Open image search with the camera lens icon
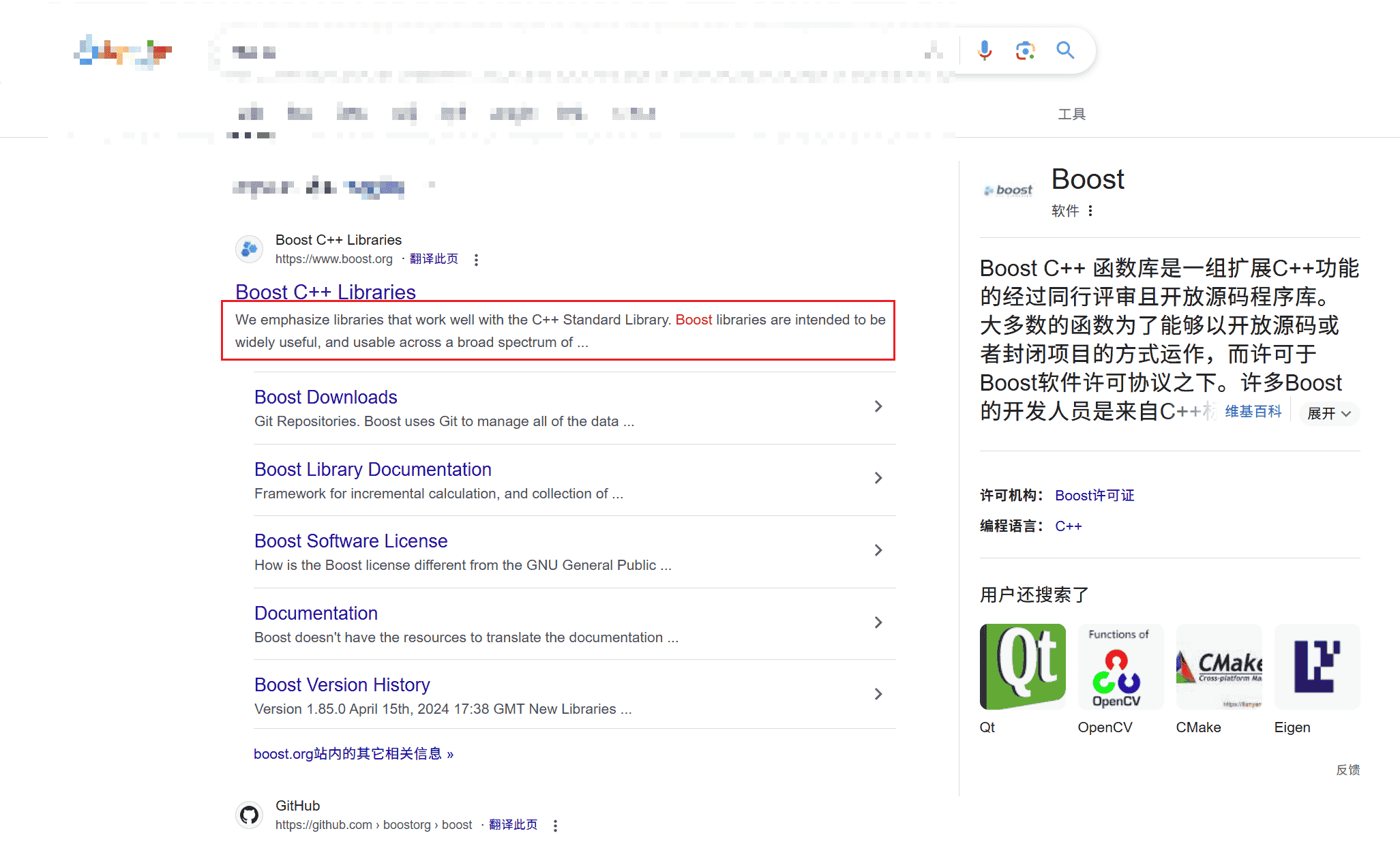The height and width of the screenshot is (844, 1400). [1025, 50]
